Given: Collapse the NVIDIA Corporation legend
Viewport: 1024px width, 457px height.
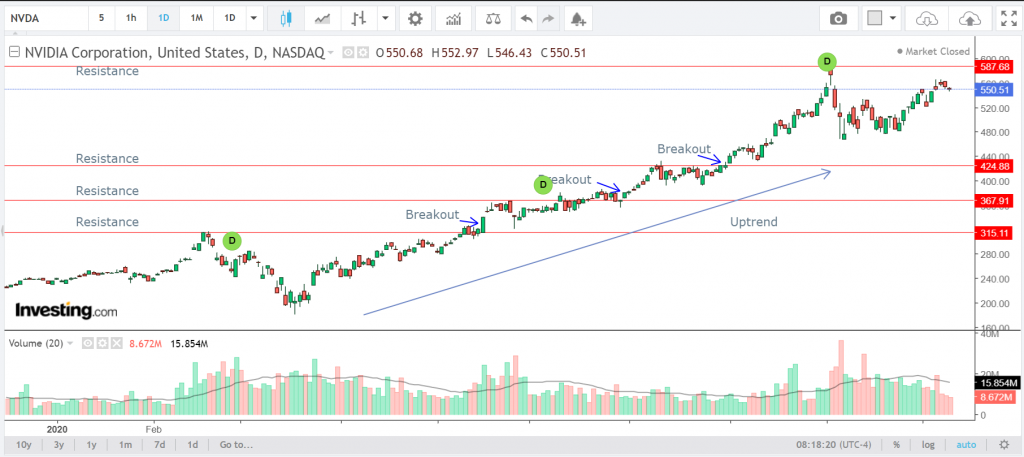Looking at the screenshot, I should tap(12, 53).
